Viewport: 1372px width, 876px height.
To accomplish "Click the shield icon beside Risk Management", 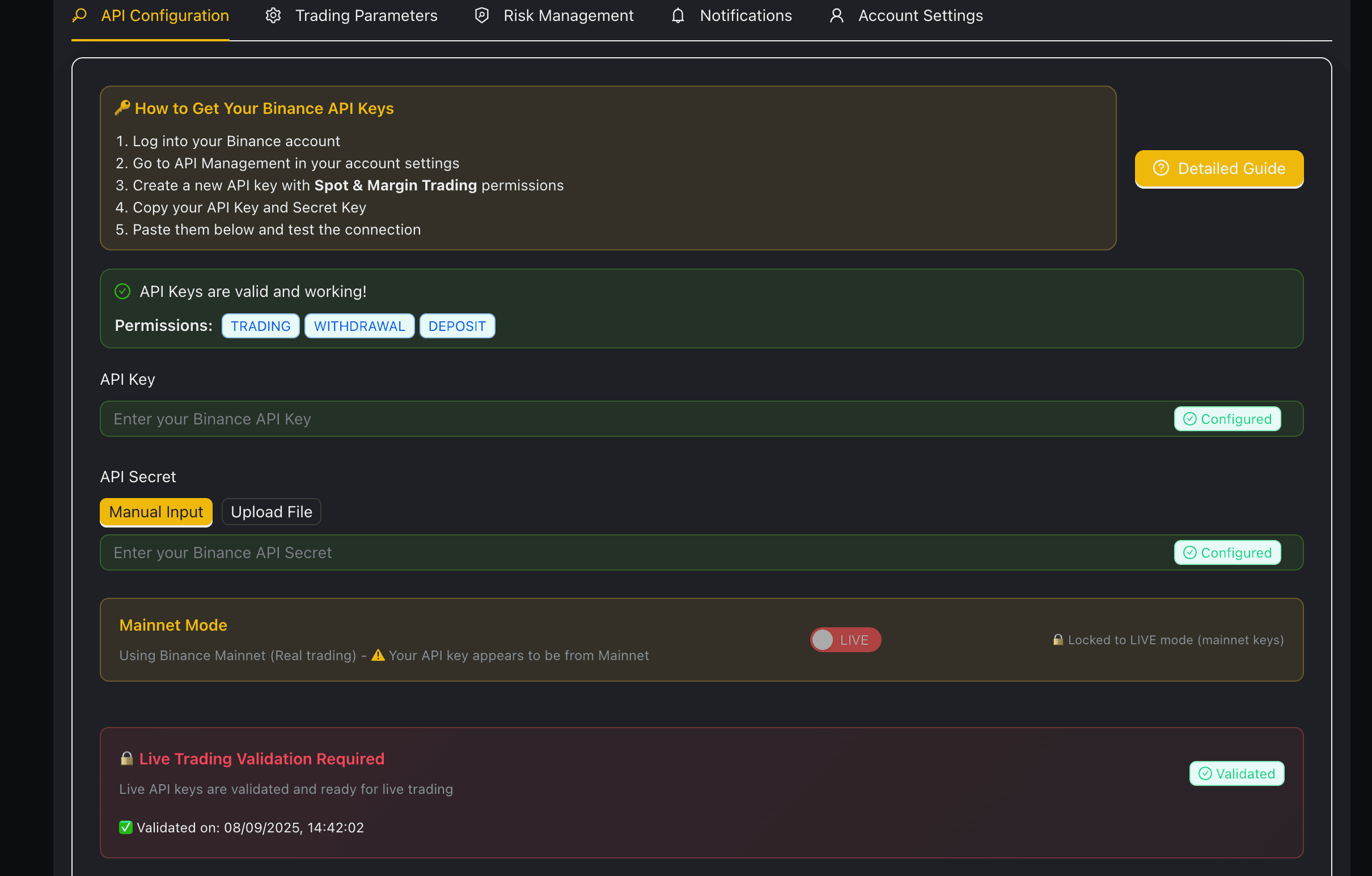I will pyautogui.click(x=482, y=15).
